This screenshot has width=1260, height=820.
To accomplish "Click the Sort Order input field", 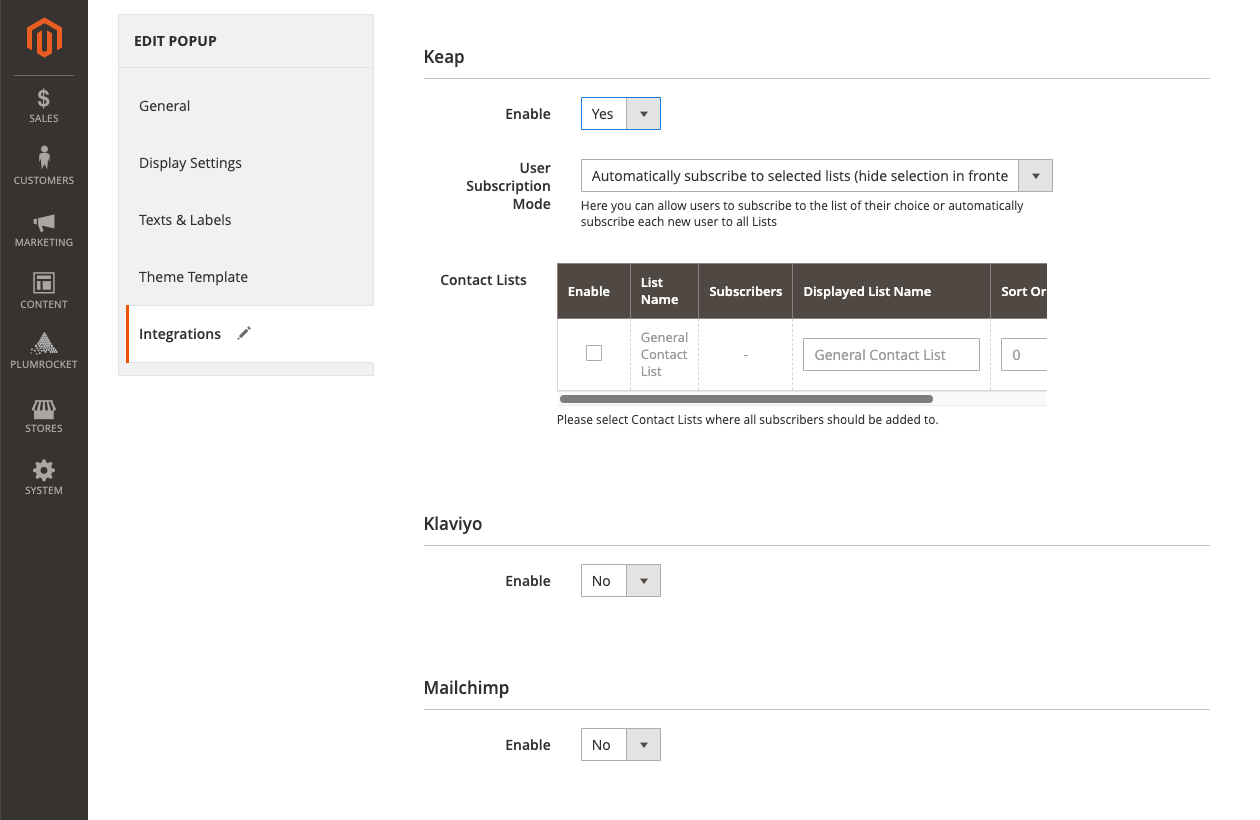I will (x=1024, y=354).
